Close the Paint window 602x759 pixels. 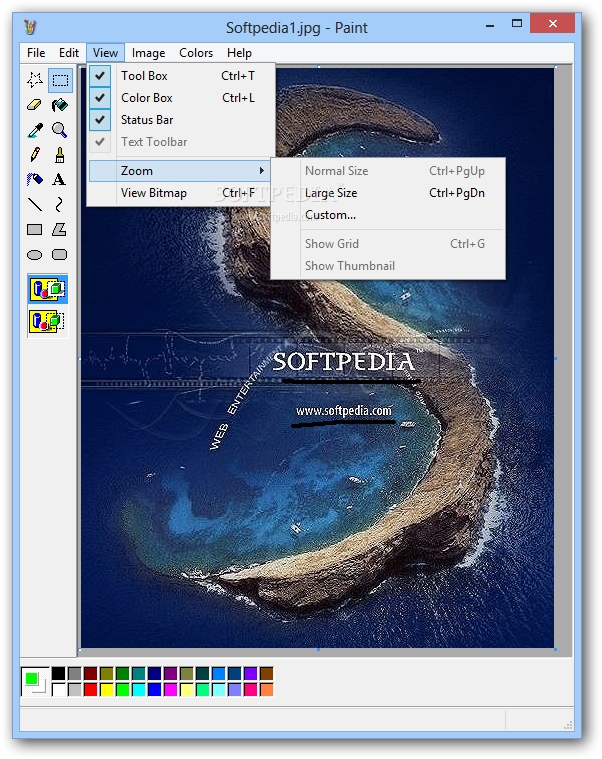553,23
